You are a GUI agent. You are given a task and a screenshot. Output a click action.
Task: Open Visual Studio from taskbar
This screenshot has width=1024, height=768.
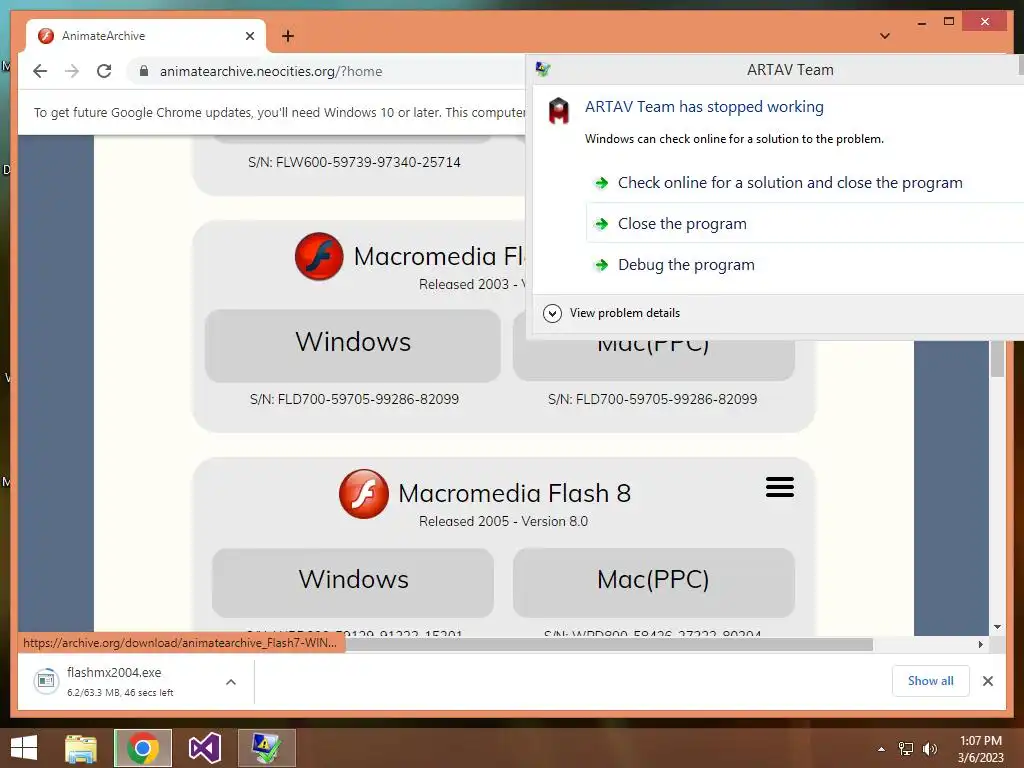(x=205, y=748)
